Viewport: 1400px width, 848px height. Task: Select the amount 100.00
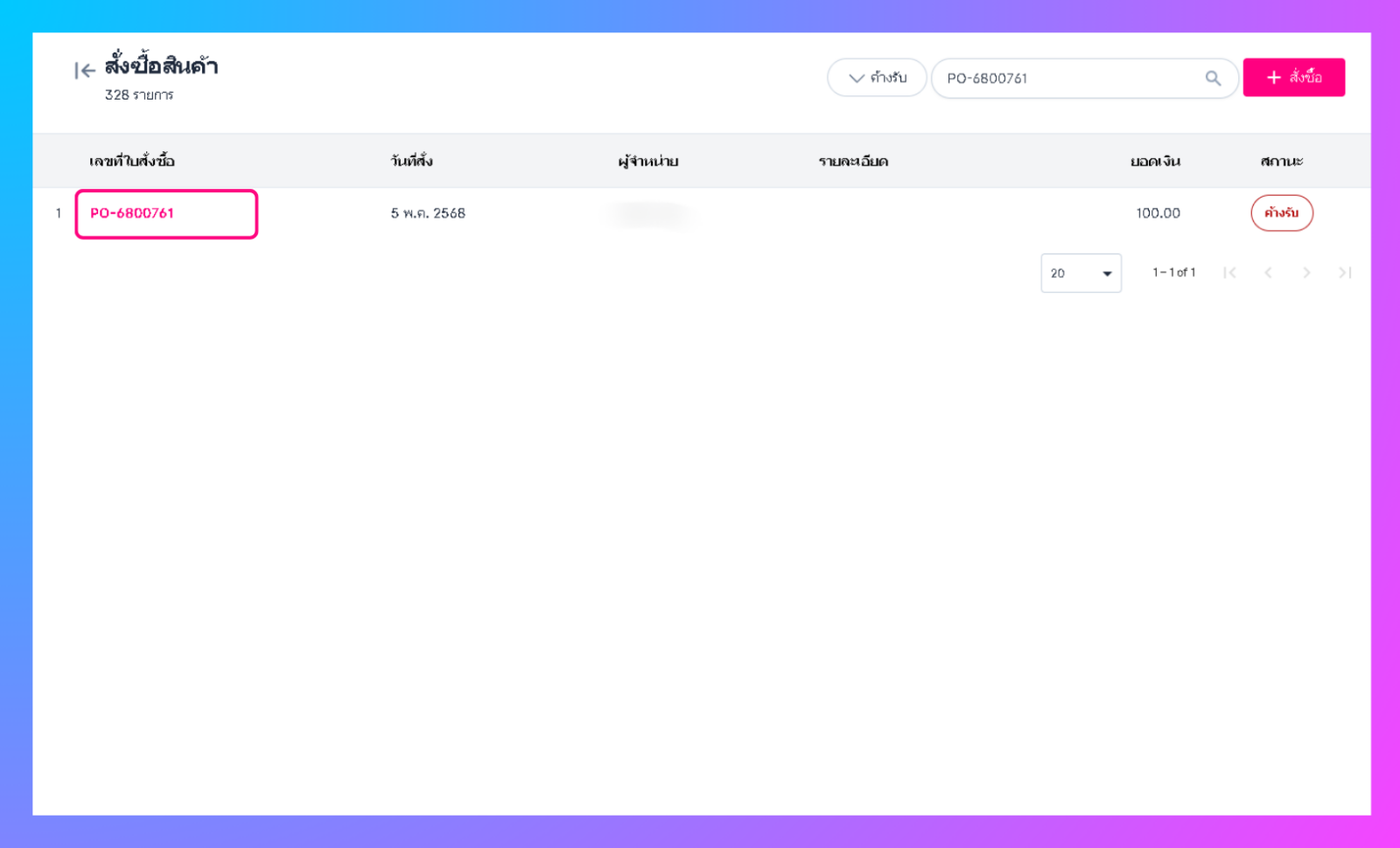click(1158, 213)
